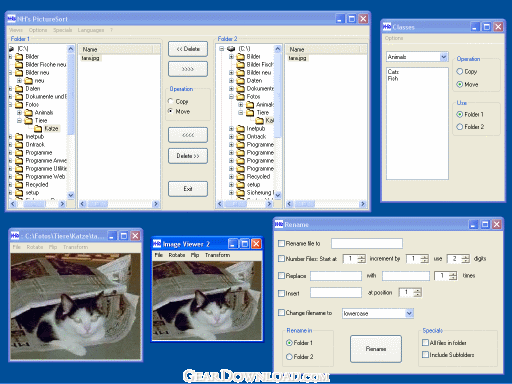This screenshot has width=512, height=384.
Task: Choose Folder 2 in Classes Use group
Action: pos(460,127)
